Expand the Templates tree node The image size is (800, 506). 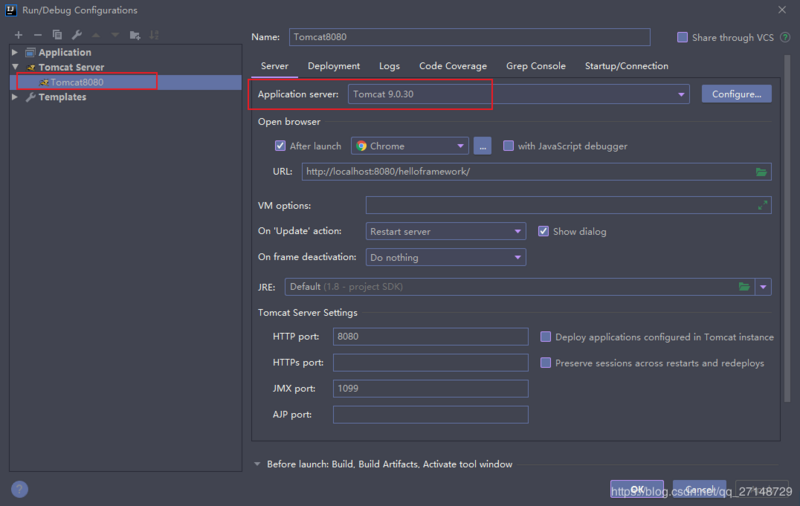pyautogui.click(x=15, y=96)
